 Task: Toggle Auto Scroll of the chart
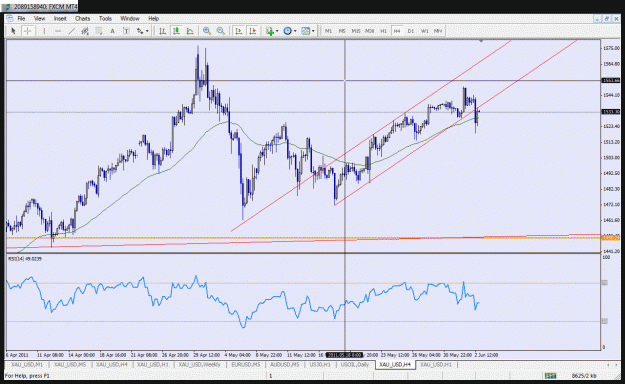[x=238, y=31]
